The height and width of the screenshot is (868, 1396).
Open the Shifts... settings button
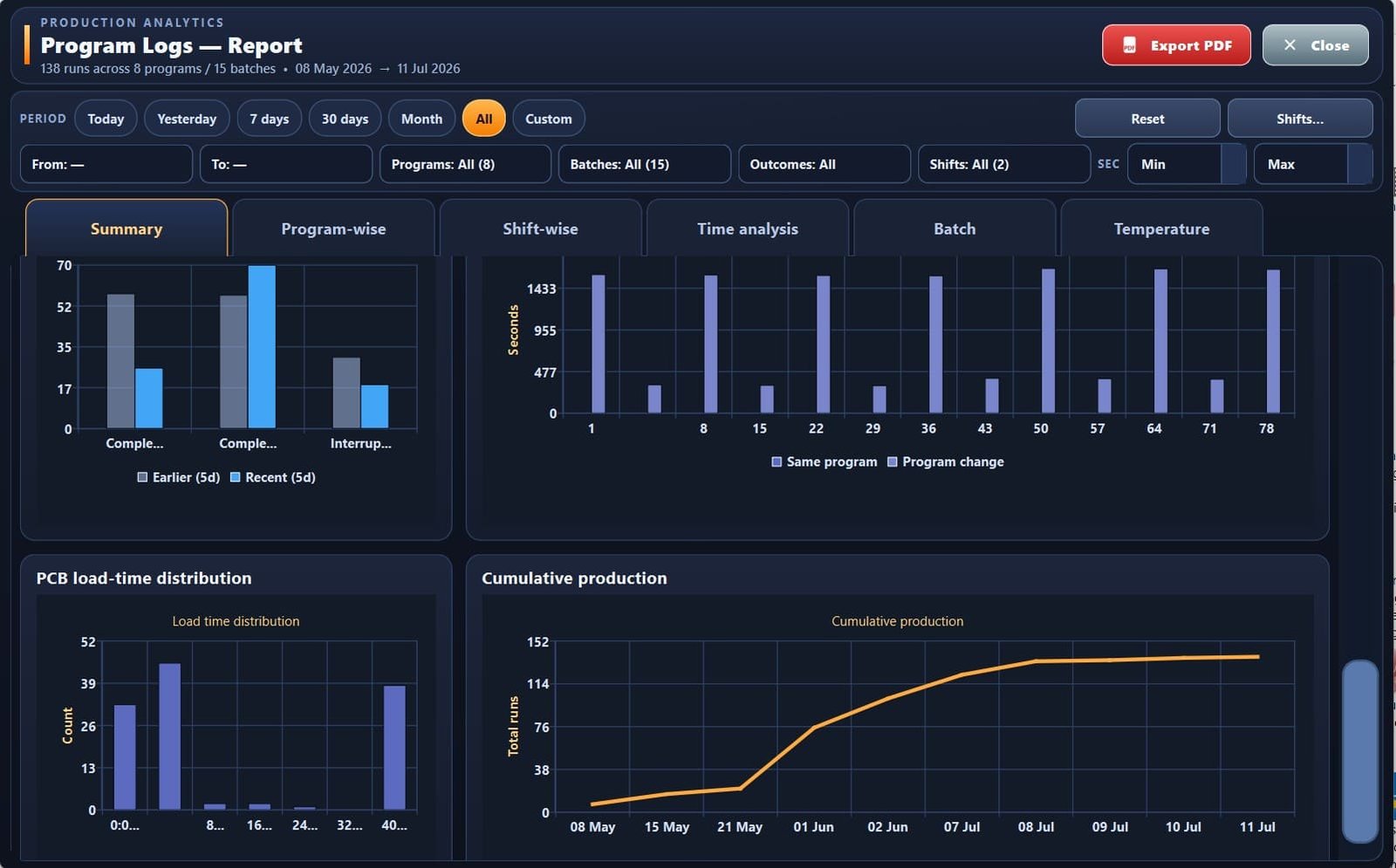coord(1300,119)
